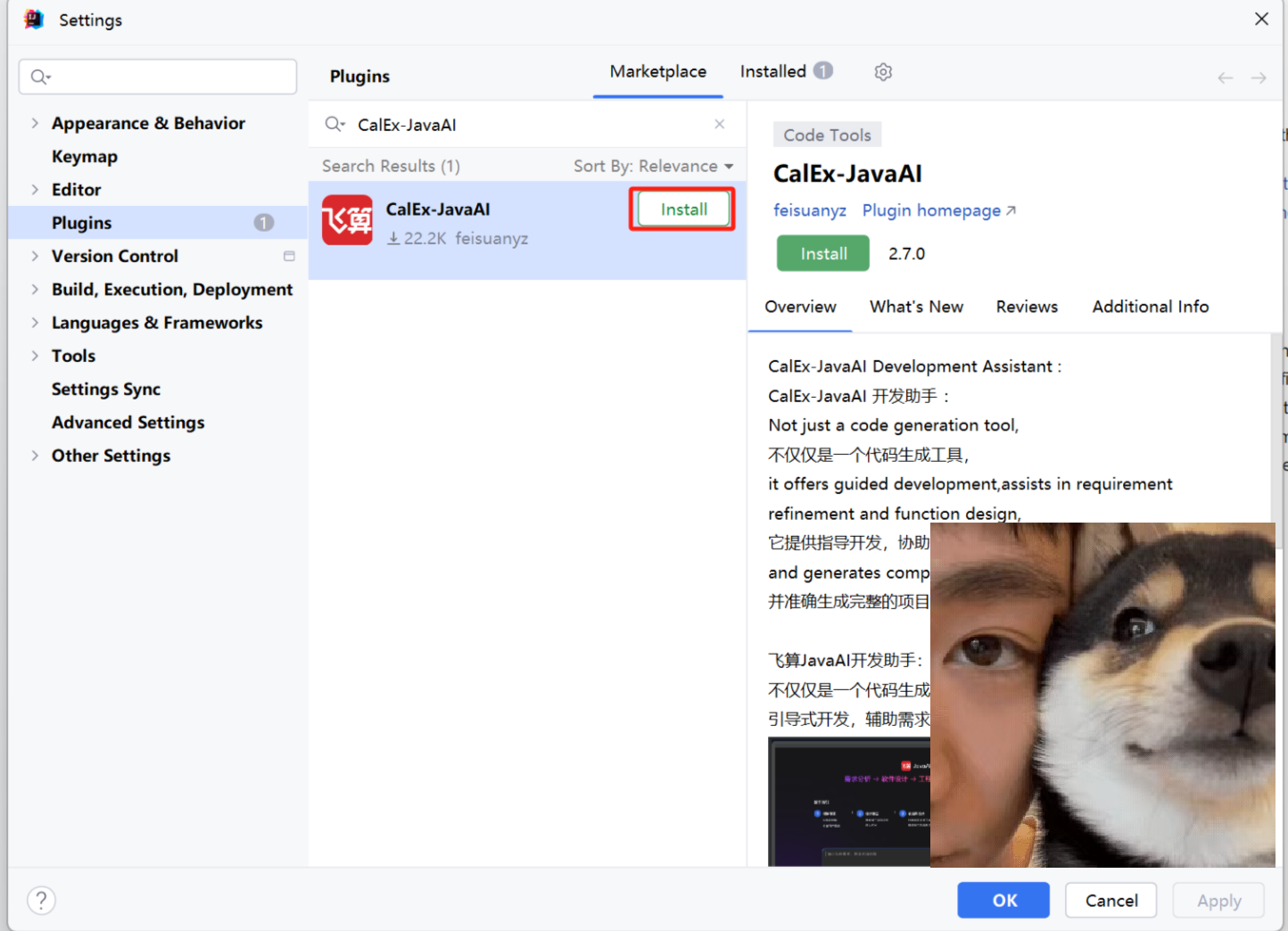Open the Plugin homepage link

coord(939,210)
